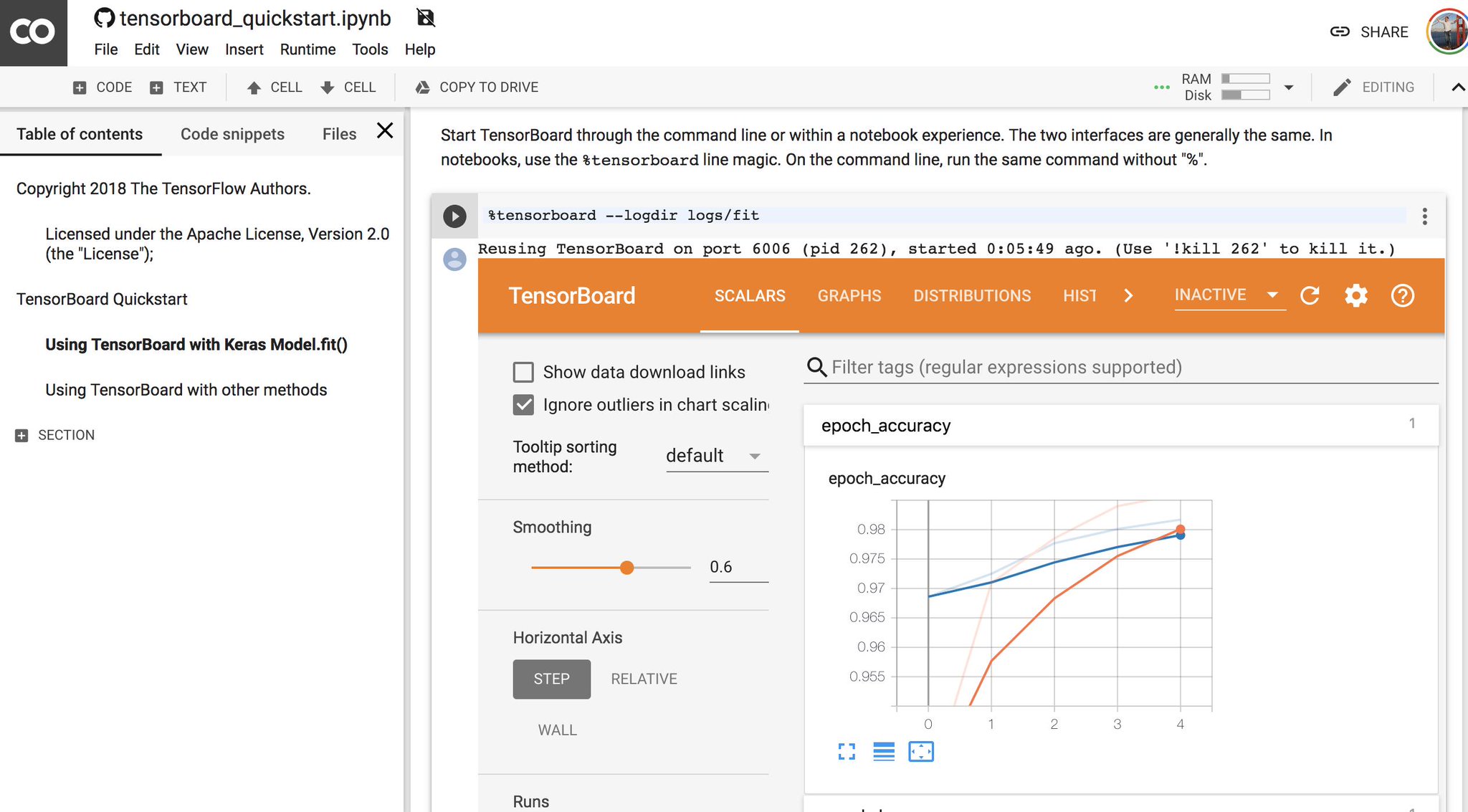Adjust the Smoothing slider handle
Image resolution: width=1468 pixels, height=812 pixels.
click(627, 568)
